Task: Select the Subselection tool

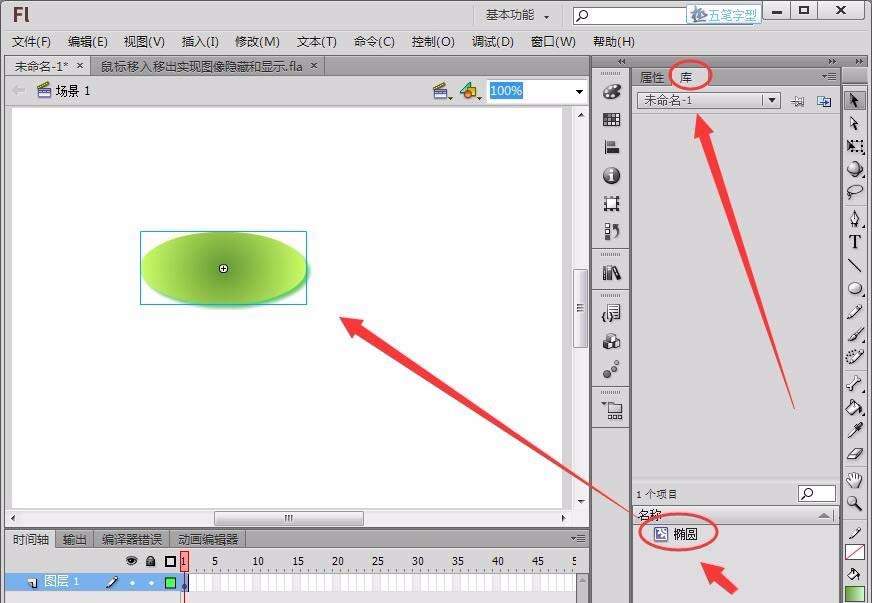Action: click(x=855, y=123)
